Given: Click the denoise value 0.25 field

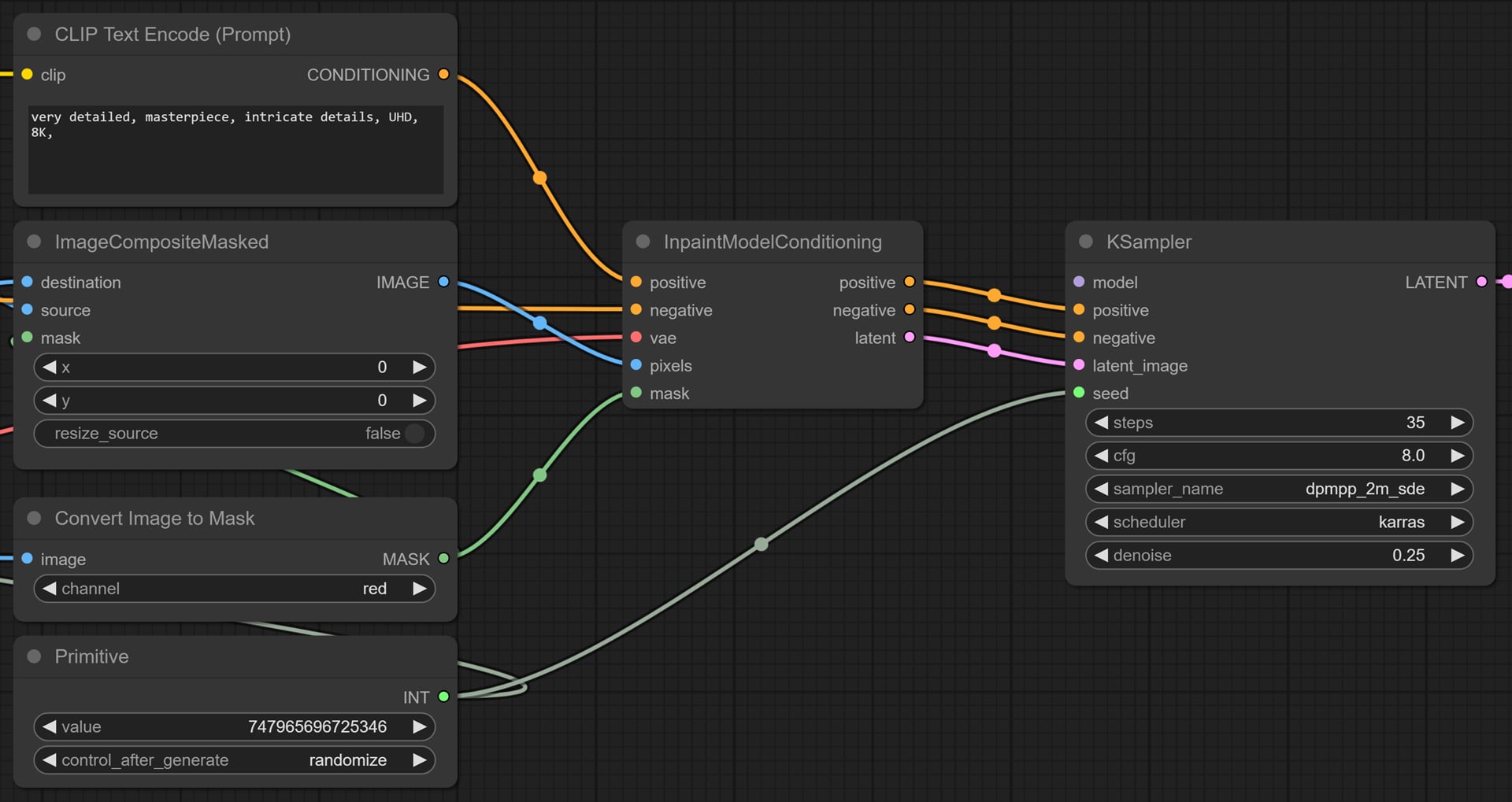Looking at the screenshot, I should point(1280,556).
